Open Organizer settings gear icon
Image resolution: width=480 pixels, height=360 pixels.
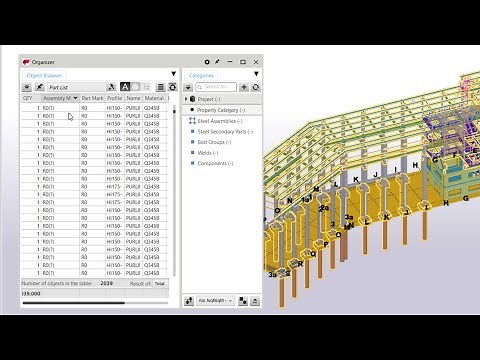(x=207, y=62)
